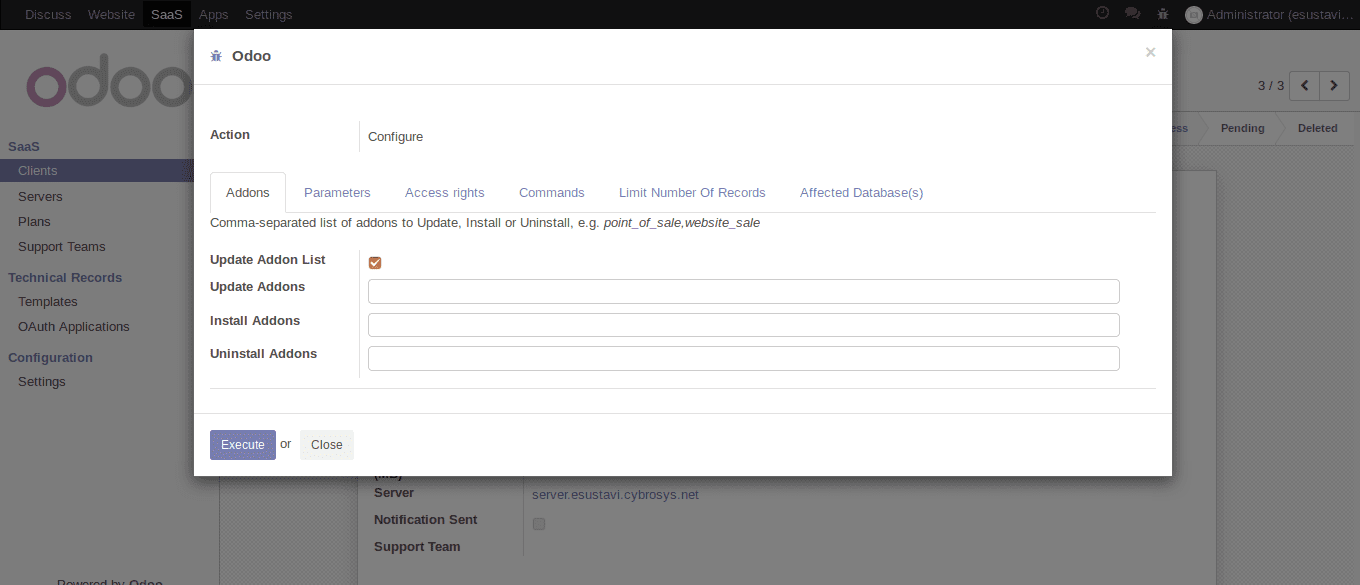The image size is (1360, 585).
Task: Click the Uninstall Addons input field
Action: [x=744, y=358]
